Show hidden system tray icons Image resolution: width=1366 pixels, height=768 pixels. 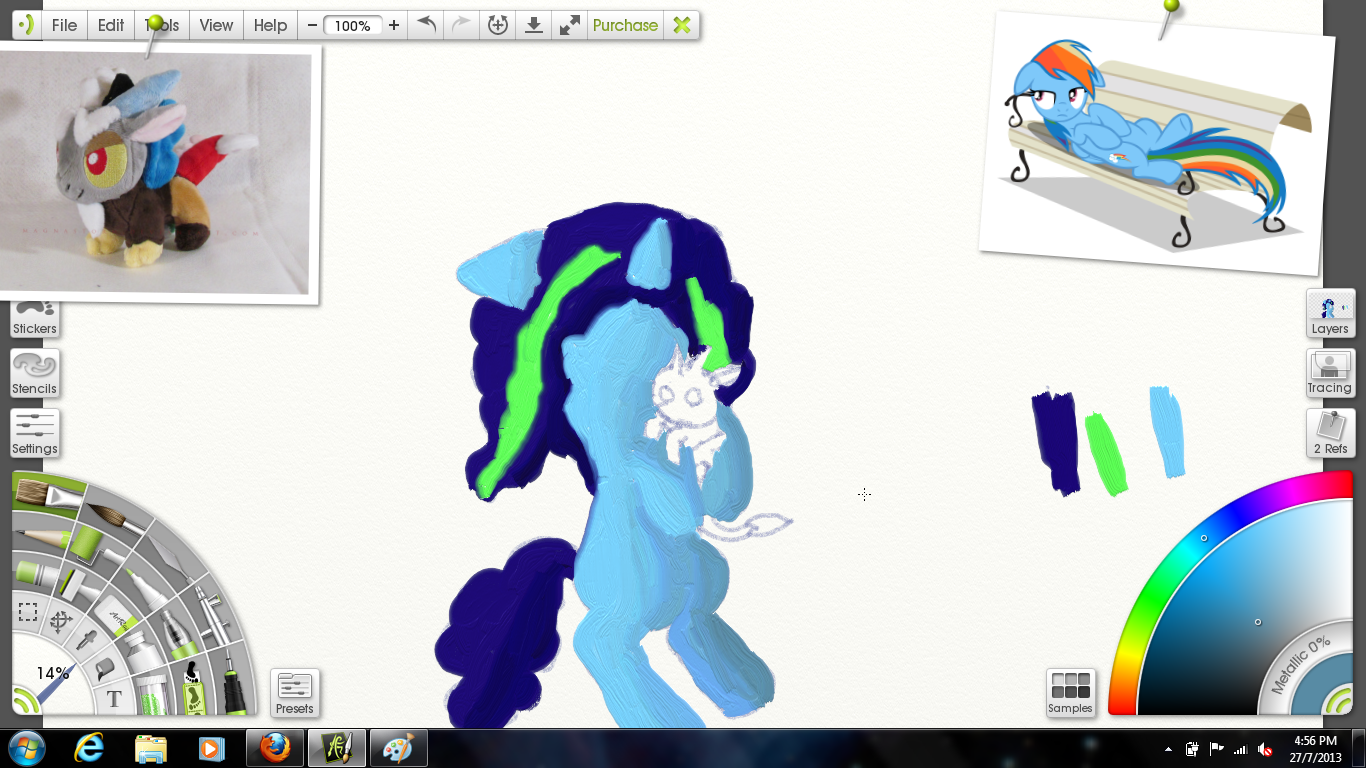click(1168, 748)
